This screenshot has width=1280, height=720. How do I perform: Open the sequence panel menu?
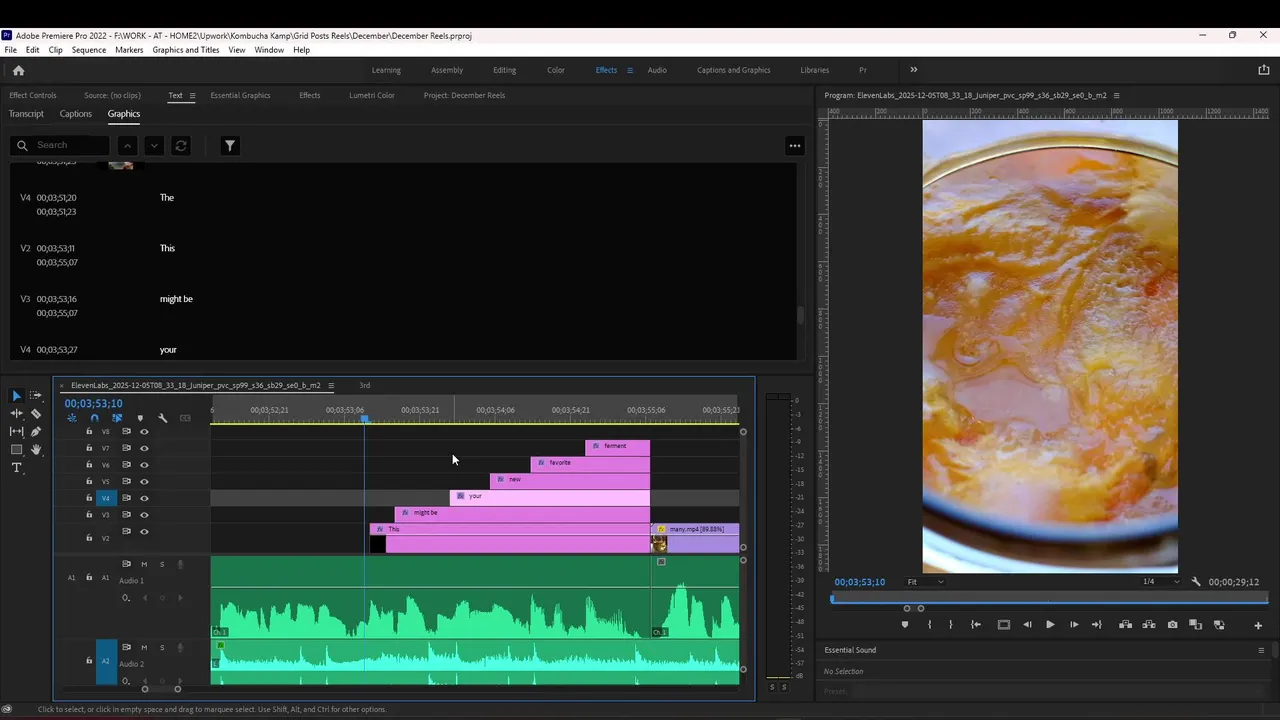pyautogui.click(x=331, y=385)
